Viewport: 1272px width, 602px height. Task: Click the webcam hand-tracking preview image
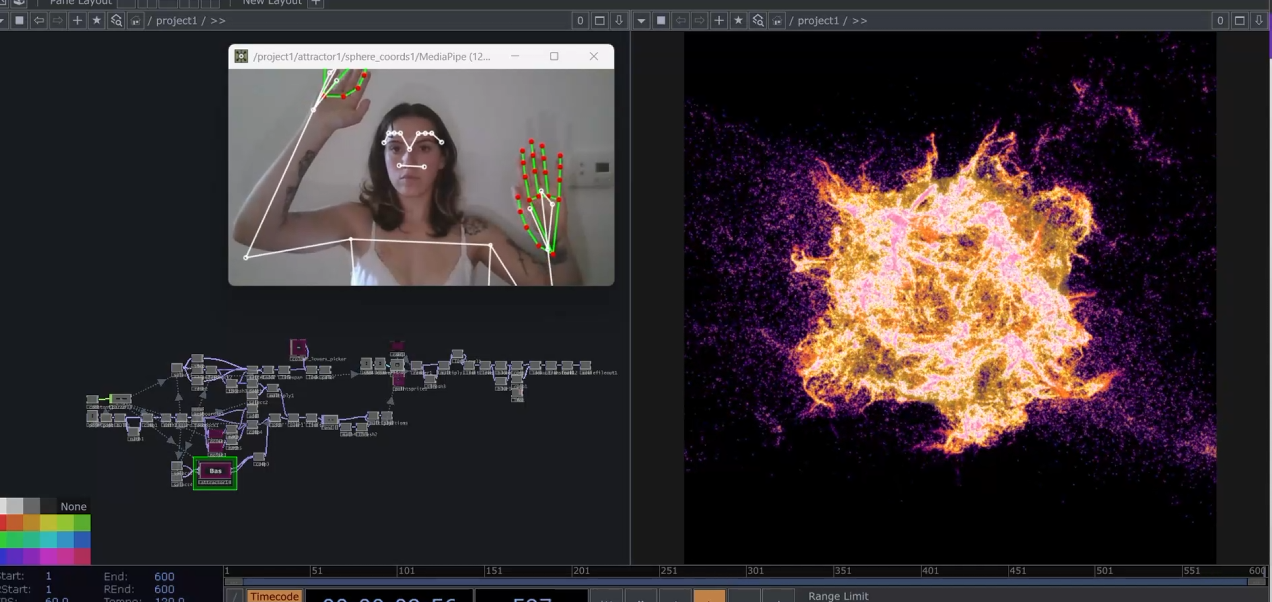[x=421, y=177]
